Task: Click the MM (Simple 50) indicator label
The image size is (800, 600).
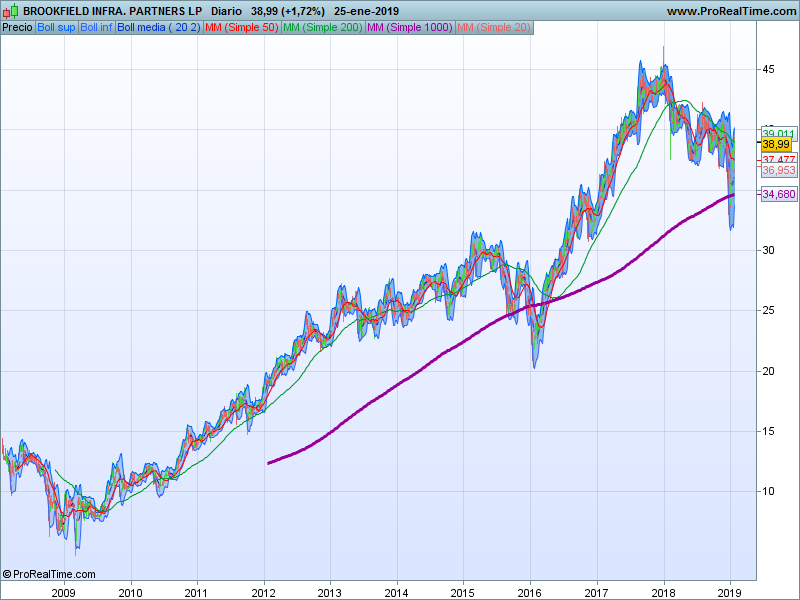Action: click(242, 28)
